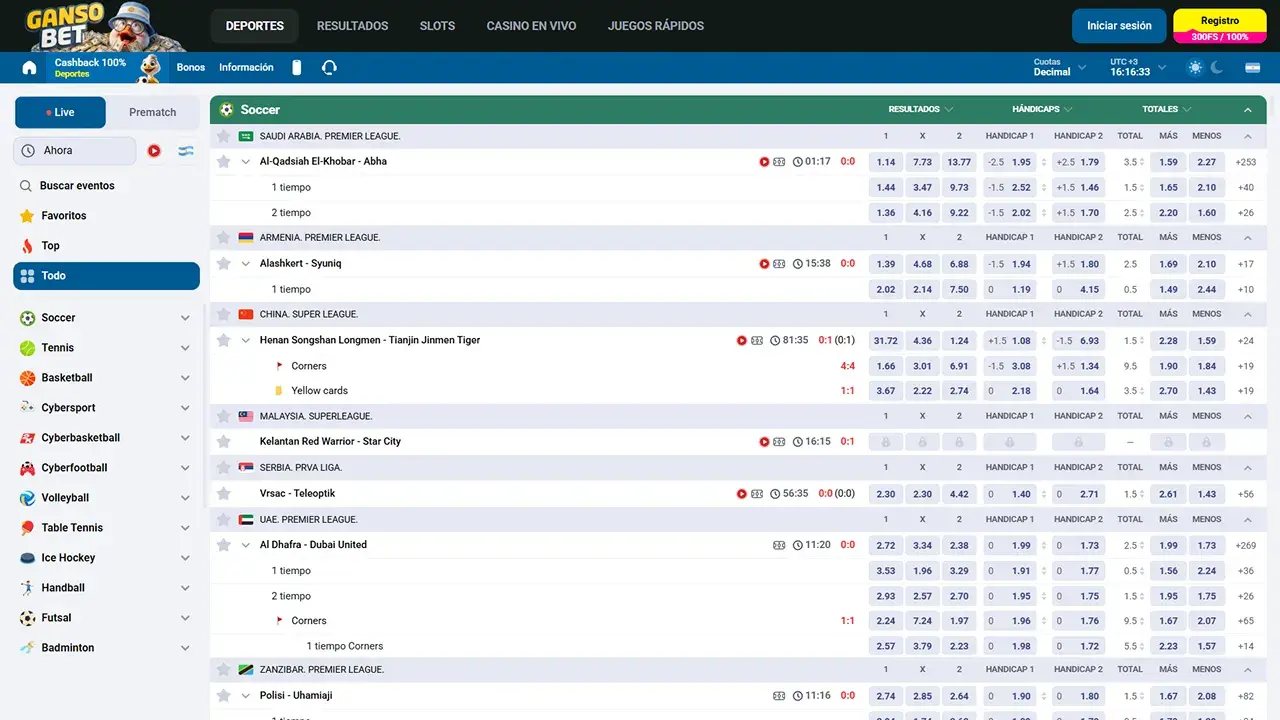The image size is (1280, 720).
Task: Open the TOTALES market dropdown
Action: click(x=1167, y=109)
